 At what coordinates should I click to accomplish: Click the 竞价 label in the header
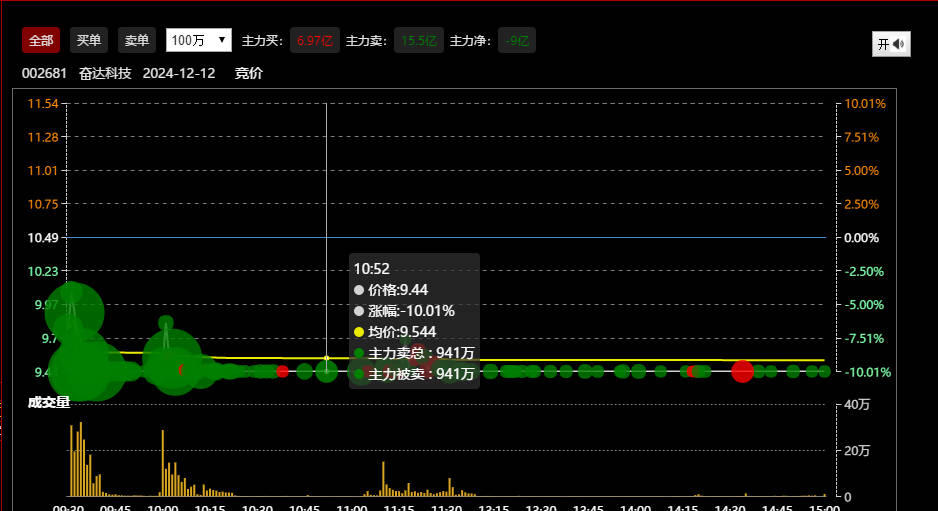(249, 73)
